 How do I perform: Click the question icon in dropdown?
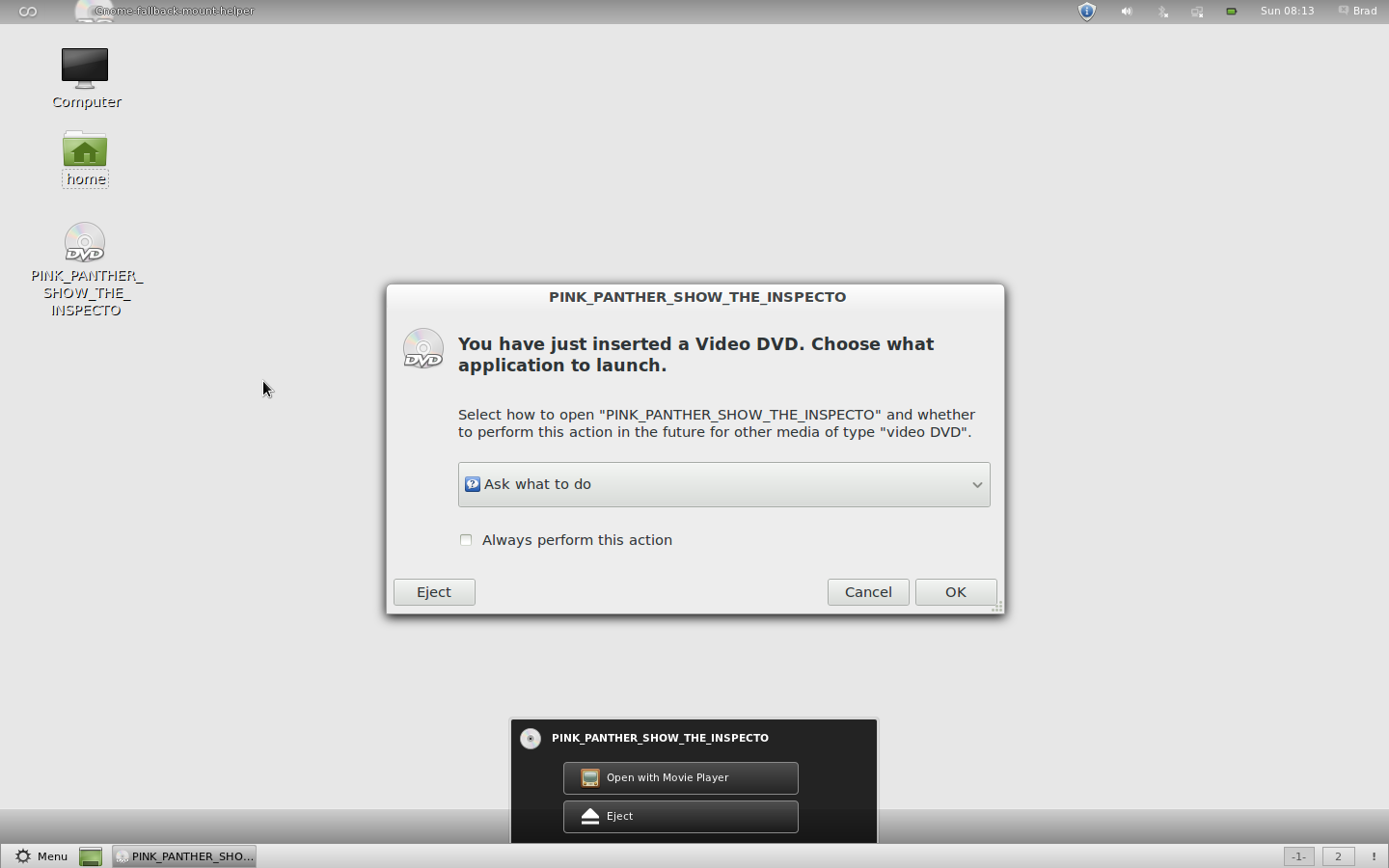(x=473, y=484)
